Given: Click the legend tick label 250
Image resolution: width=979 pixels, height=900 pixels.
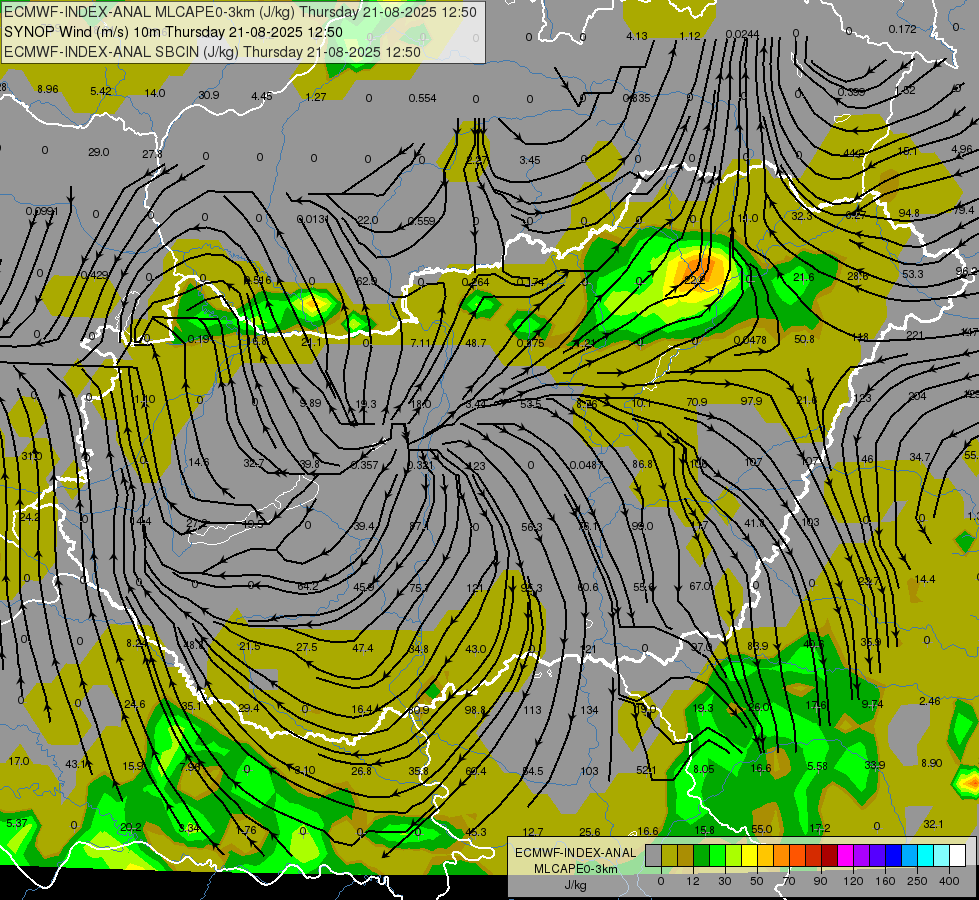Looking at the screenshot, I should 917,881.
